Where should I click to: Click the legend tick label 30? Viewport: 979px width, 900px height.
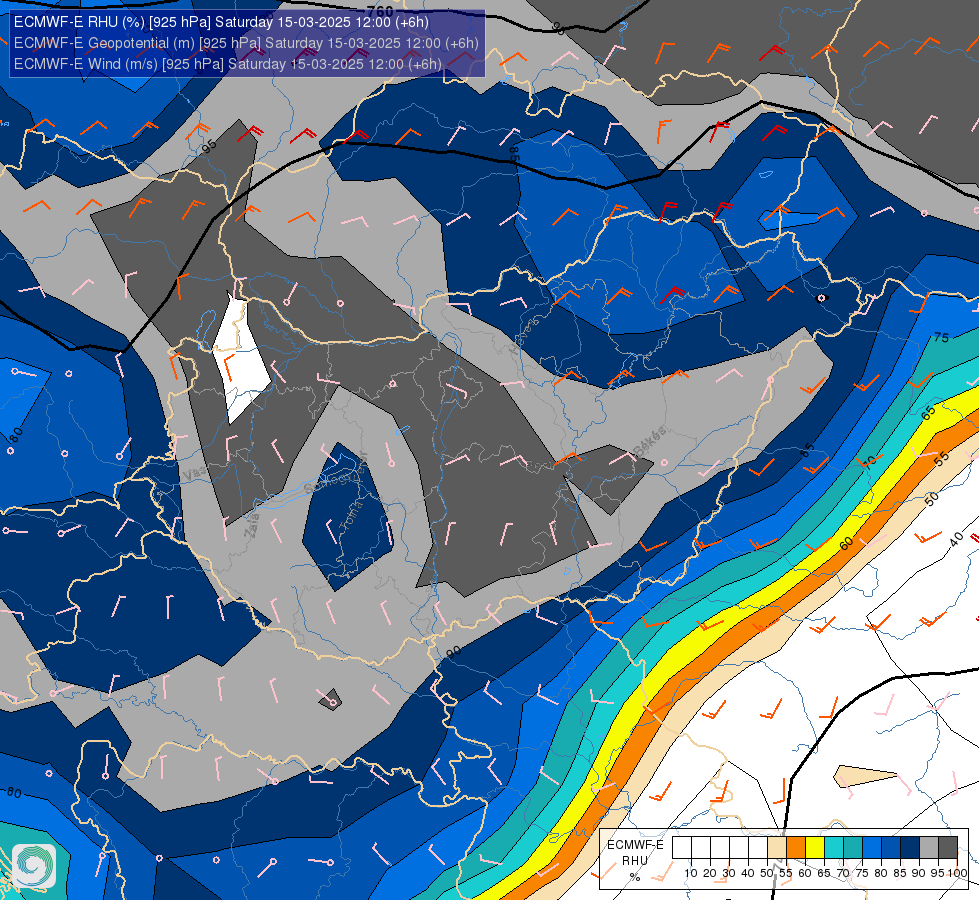click(x=729, y=873)
